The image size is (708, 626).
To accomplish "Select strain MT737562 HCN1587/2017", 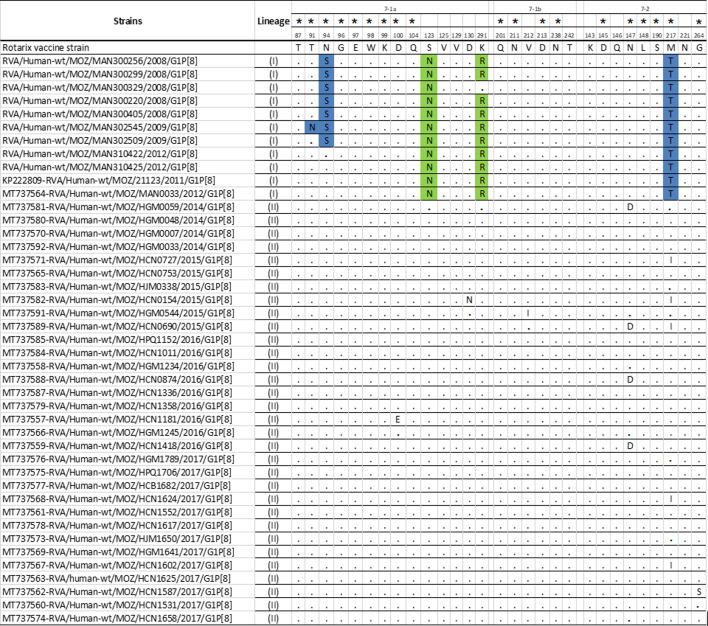I will tap(117, 592).
